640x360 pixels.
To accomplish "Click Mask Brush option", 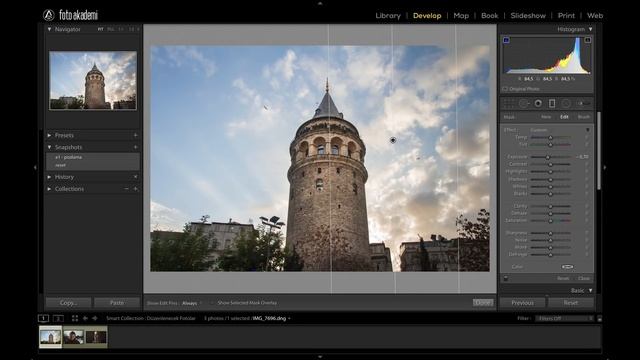I will coord(584,117).
